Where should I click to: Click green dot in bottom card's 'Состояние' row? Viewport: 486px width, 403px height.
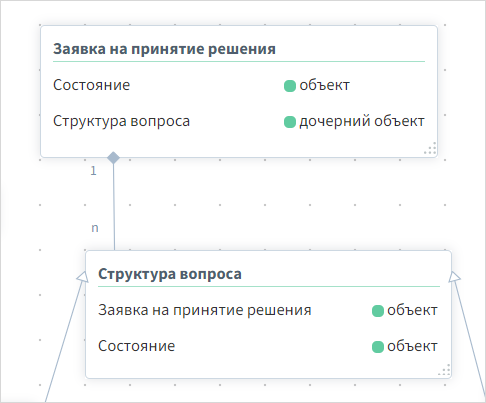click(x=378, y=347)
